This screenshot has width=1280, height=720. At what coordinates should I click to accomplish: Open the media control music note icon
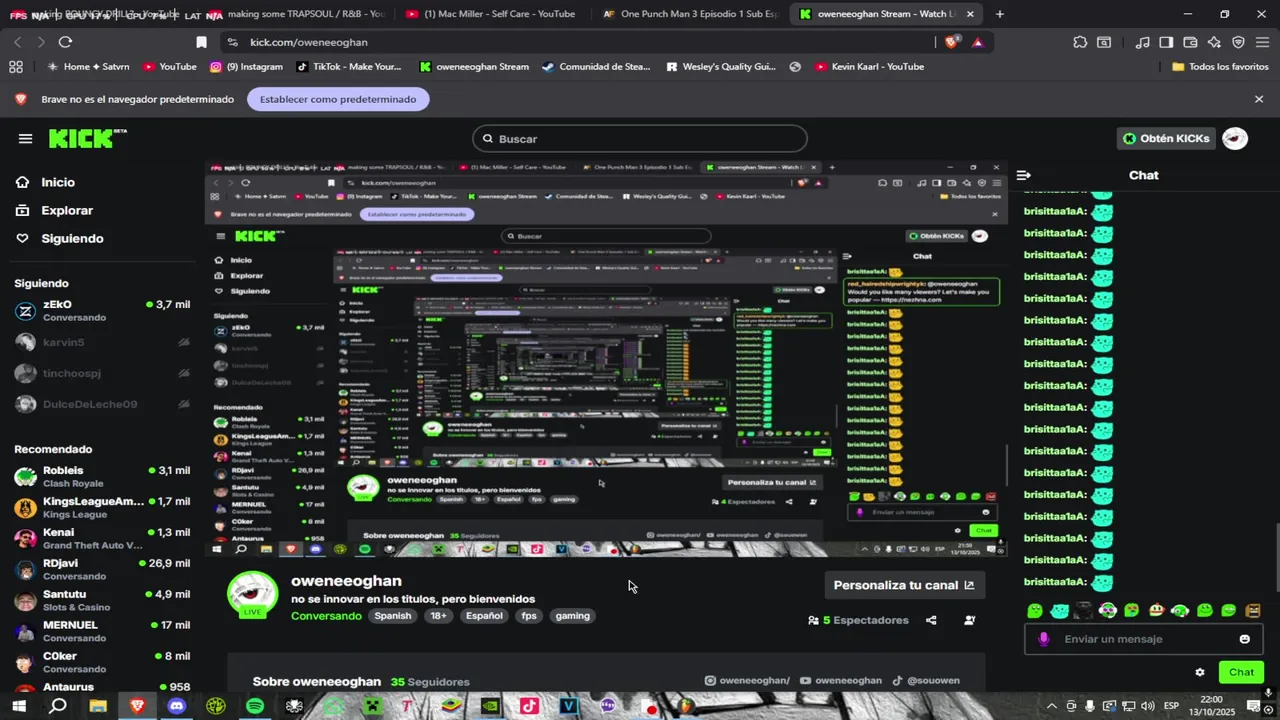[x=1143, y=42]
